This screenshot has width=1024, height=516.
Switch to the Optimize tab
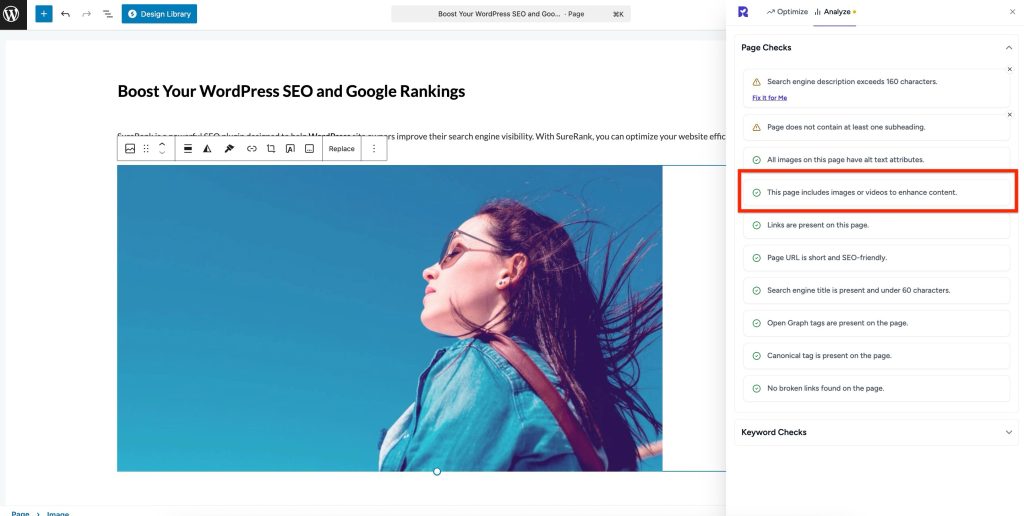[786, 12]
